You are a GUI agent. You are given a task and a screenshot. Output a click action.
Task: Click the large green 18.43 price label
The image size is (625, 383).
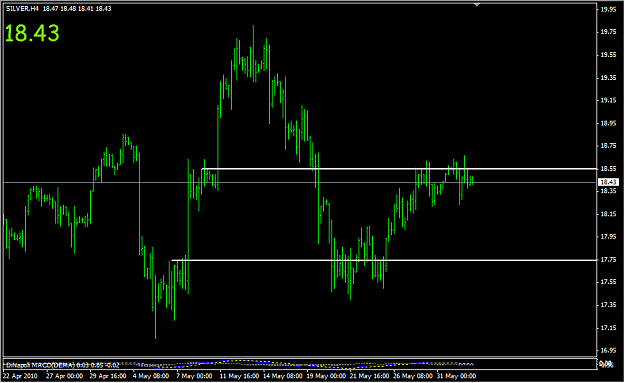pyautogui.click(x=32, y=33)
